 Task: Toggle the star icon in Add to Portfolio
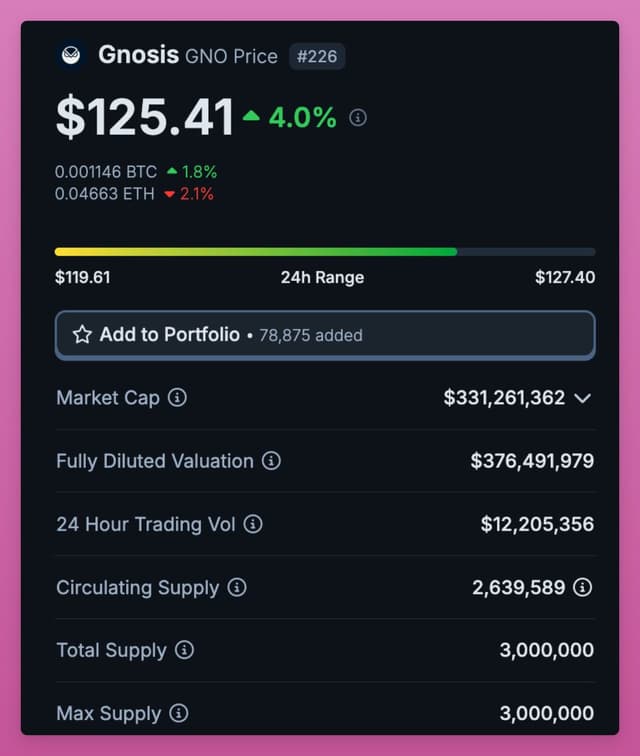82,335
